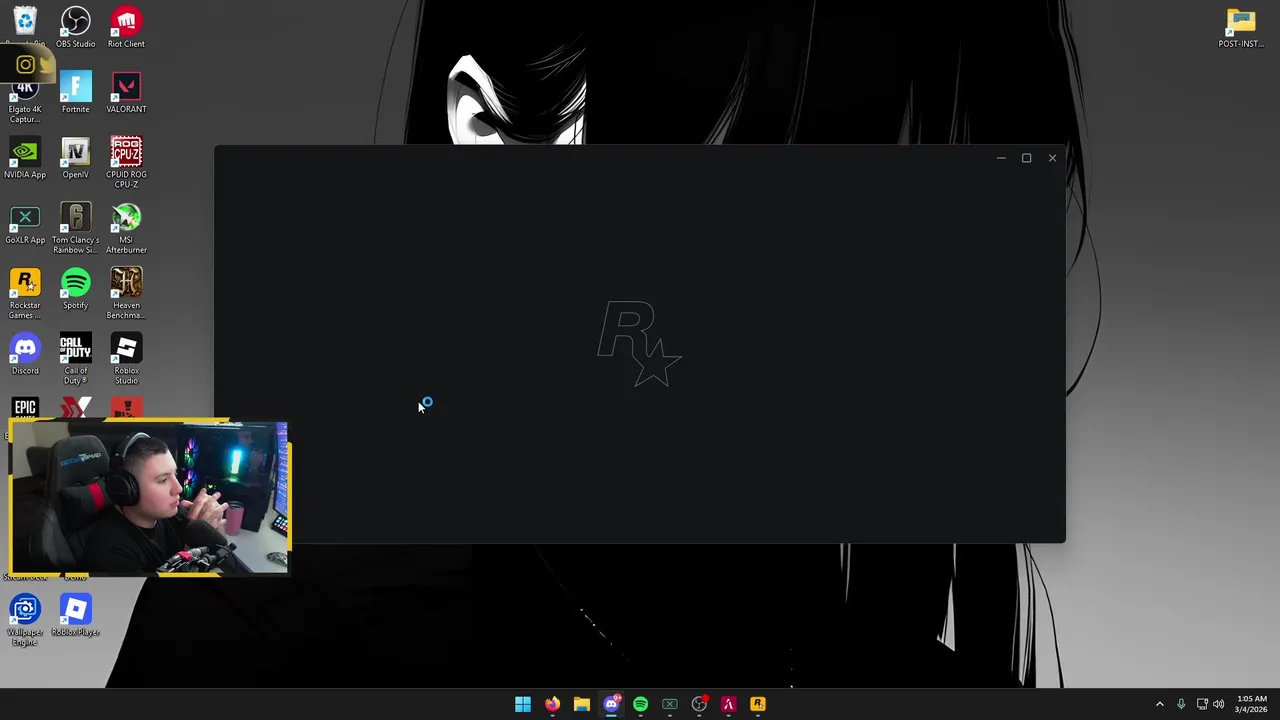Open the volume control in system tray
This screenshot has height=720, width=1280.
[1218, 704]
